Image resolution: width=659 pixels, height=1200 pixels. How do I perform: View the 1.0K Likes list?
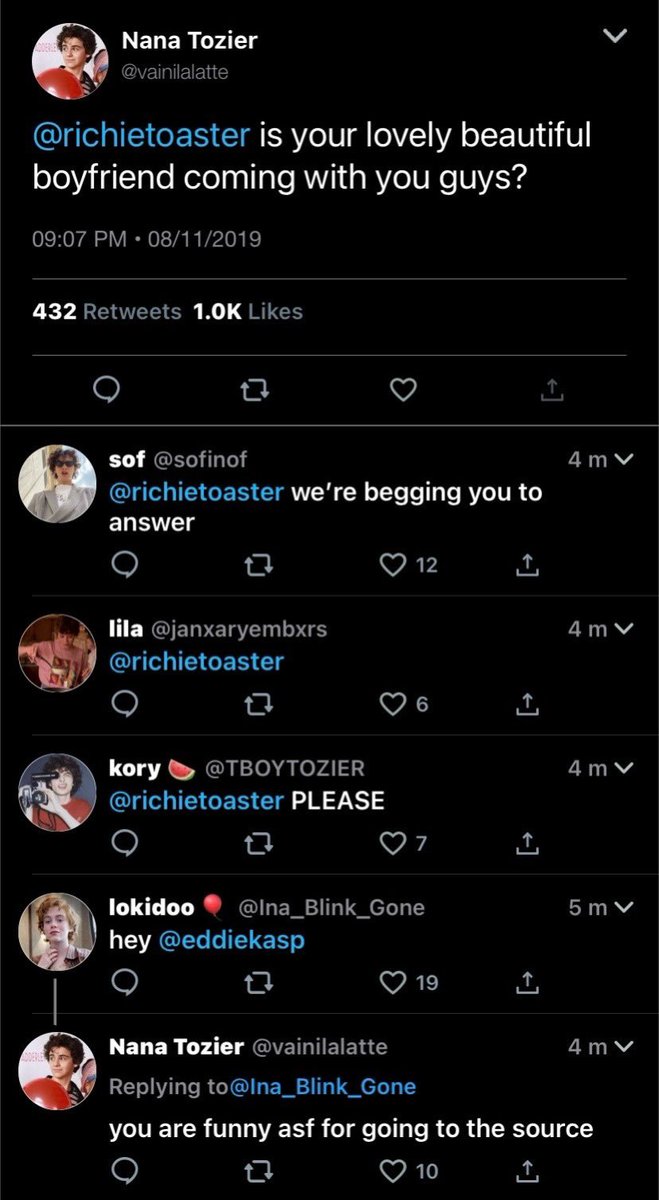point(247,312)
